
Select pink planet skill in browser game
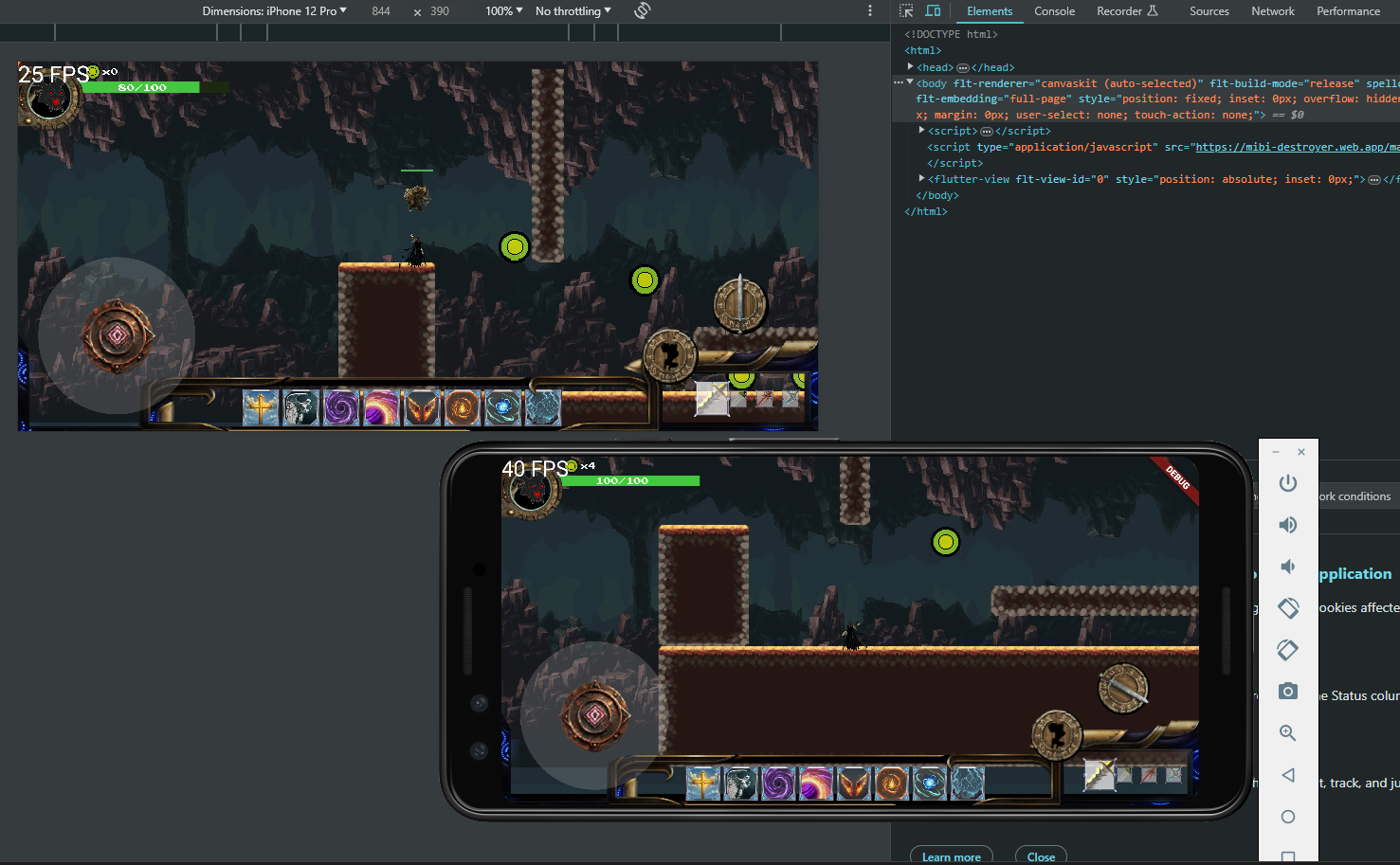click(382, 408)
